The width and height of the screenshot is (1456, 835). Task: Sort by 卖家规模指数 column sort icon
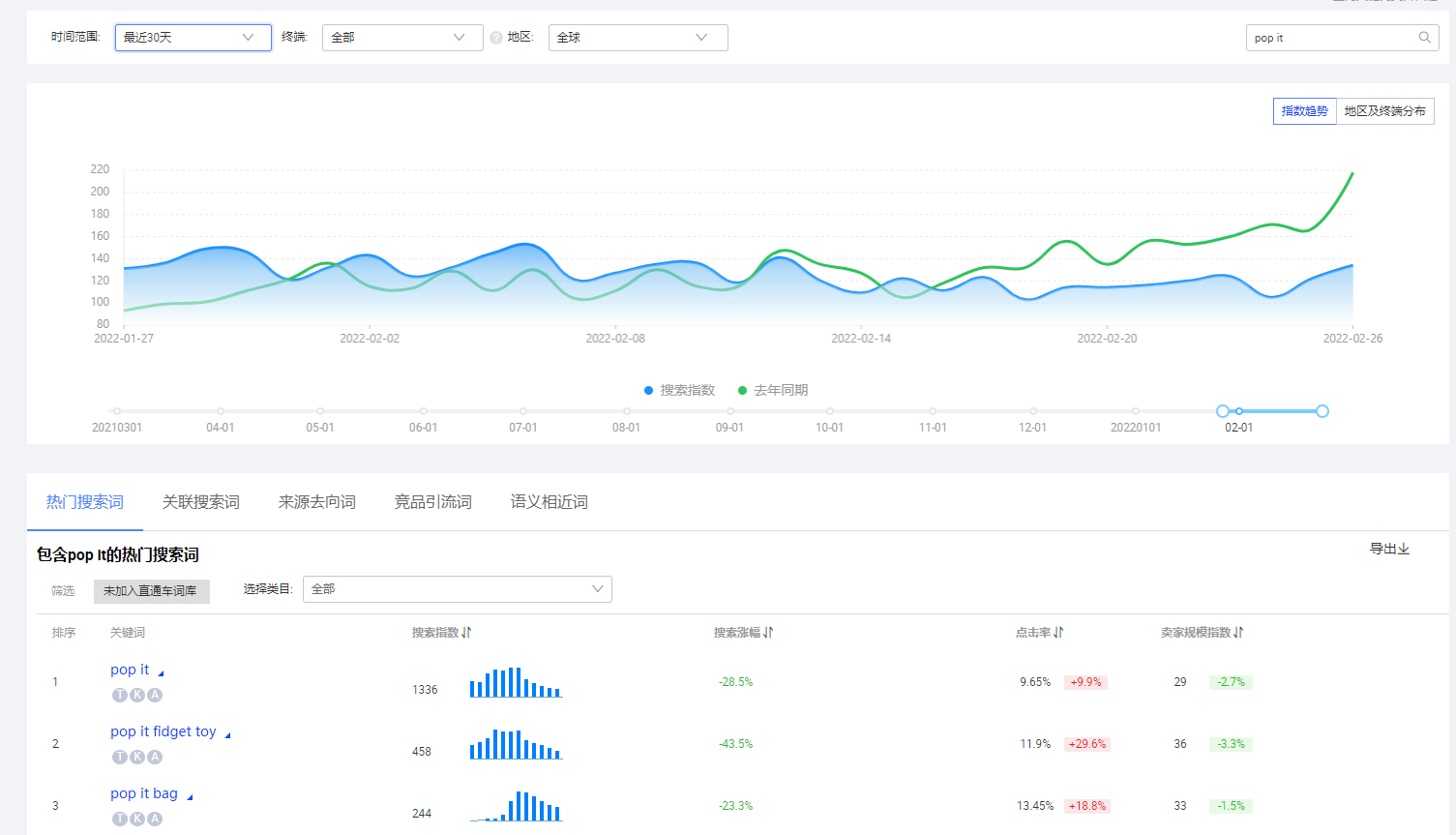[x=1238, y=633]
